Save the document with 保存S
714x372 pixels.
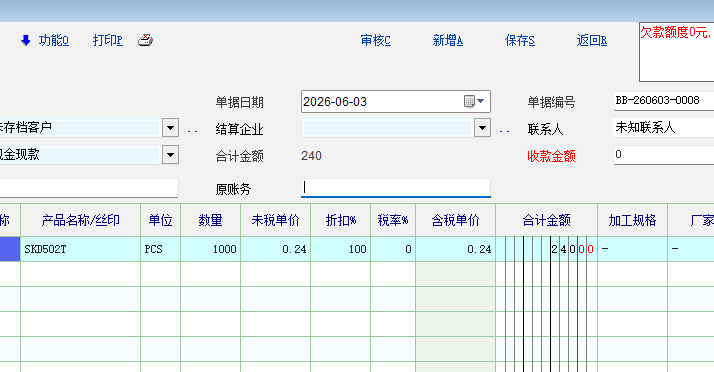point(520,41)
